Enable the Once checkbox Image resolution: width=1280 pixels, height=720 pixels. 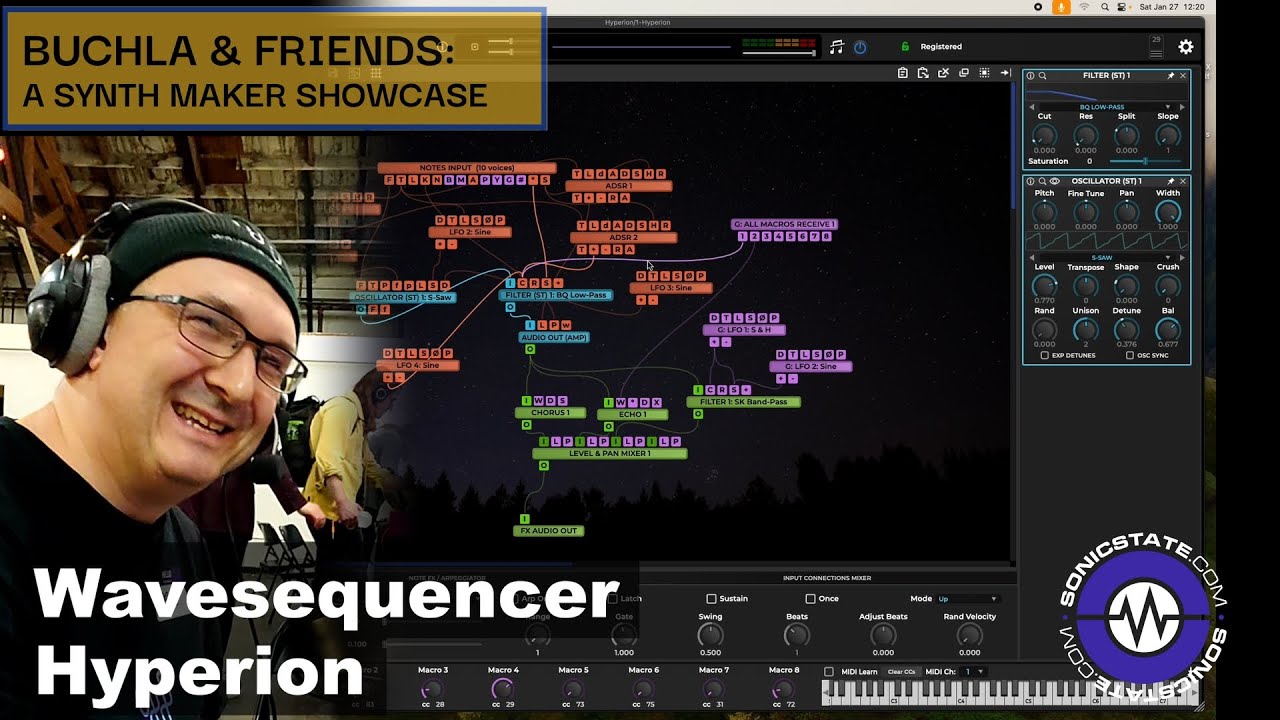(x=810, y=599)
